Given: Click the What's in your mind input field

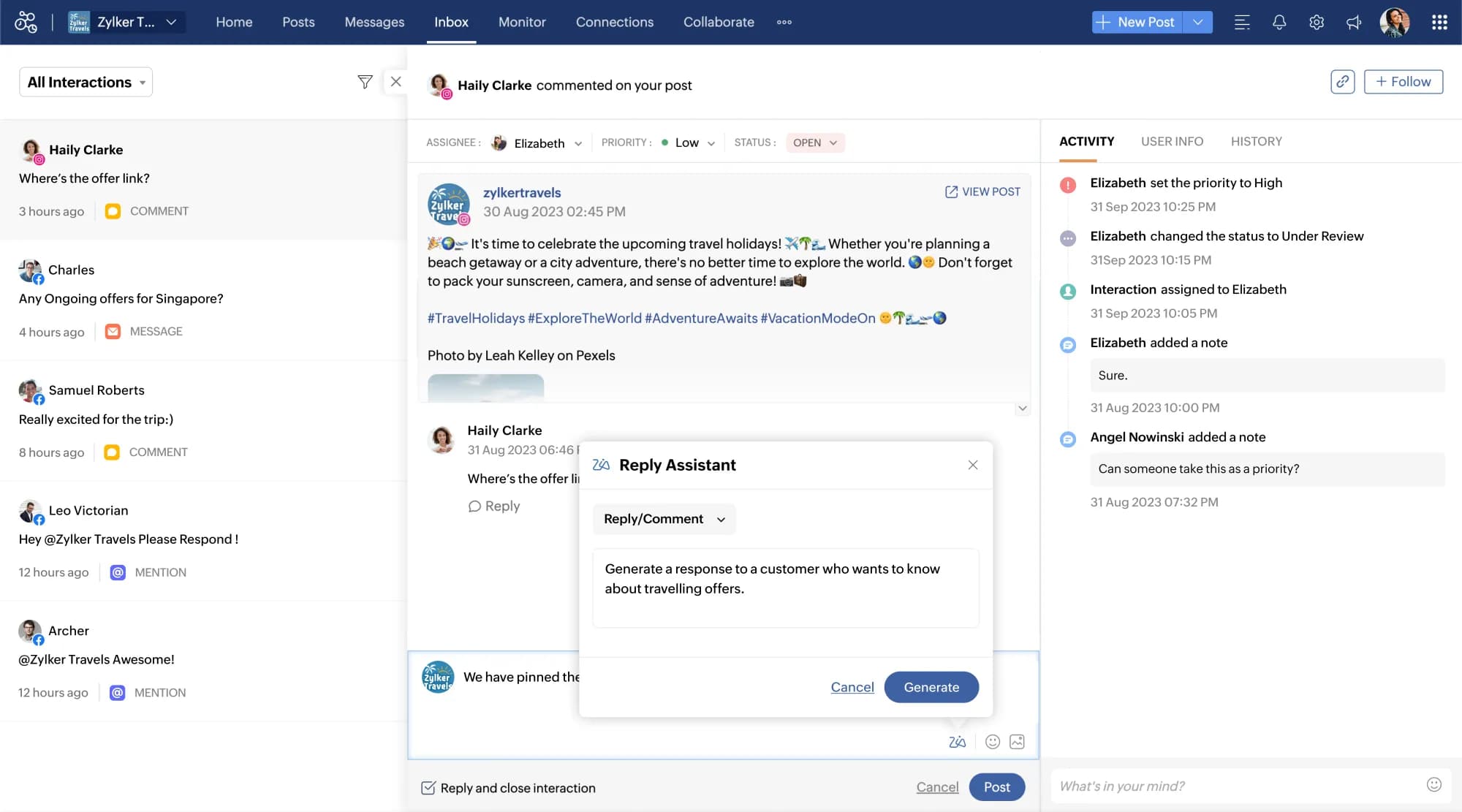Looking at the screenshot, I should pyautogui.click(x=1206, y=786).
